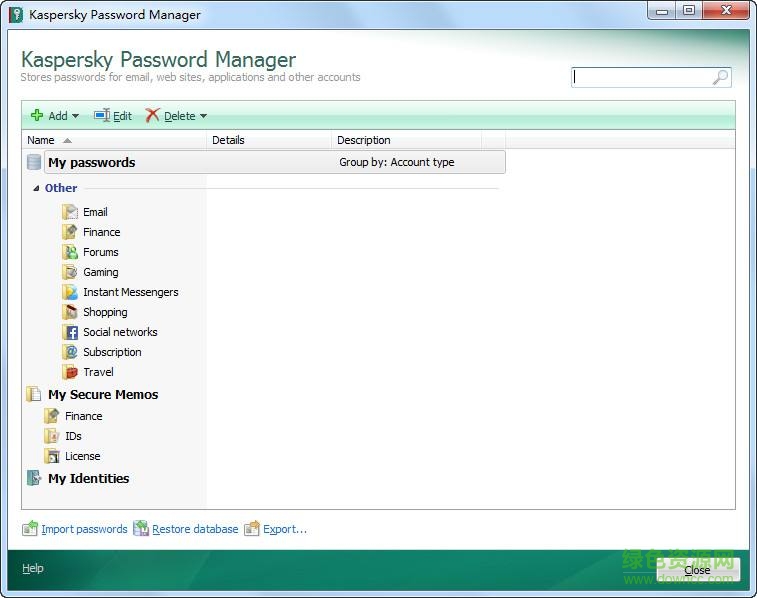
Task: Click the Subscription at-sign icon
Action: click(70, 352)
